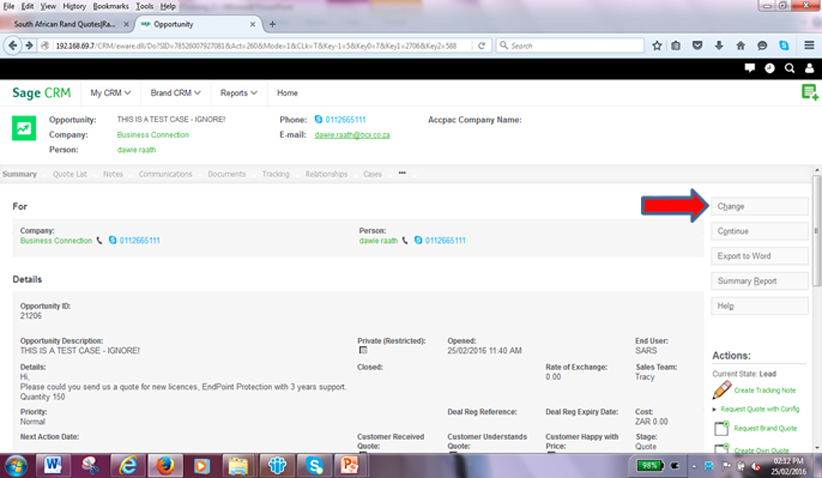Open the Firefox Tools menu

pyautogui.click(x=144, y=6)
